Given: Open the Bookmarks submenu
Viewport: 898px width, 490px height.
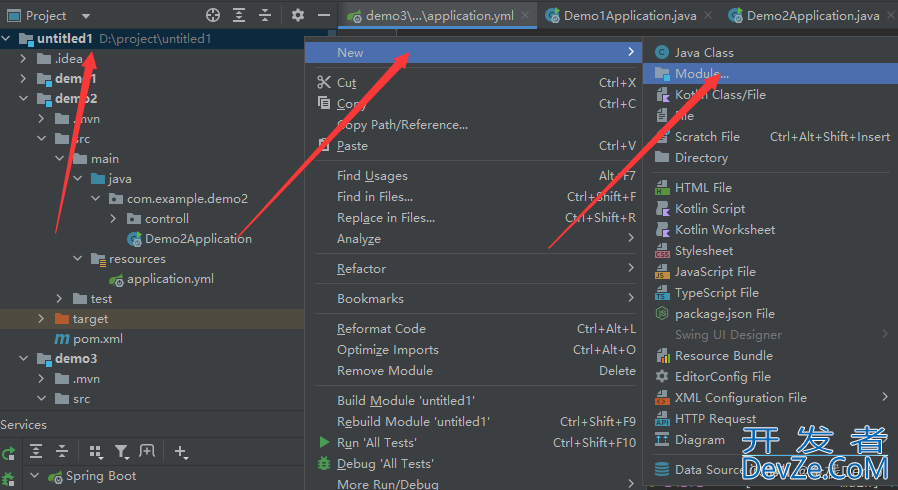Looking at the screenshot, I should point(475,299).
